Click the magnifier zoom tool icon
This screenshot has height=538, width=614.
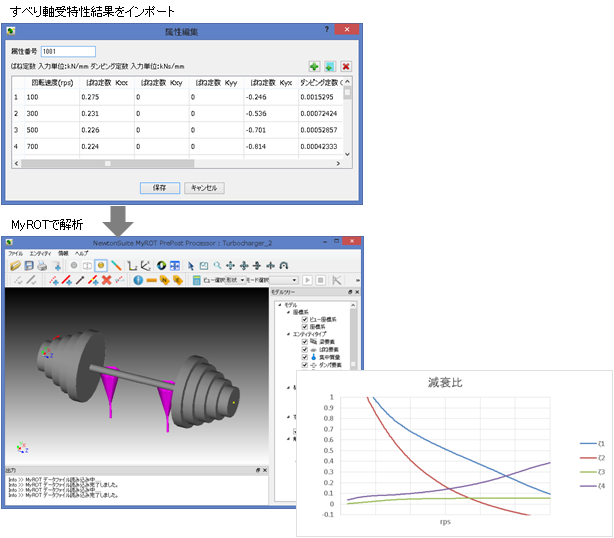click(x=217, y=266)
